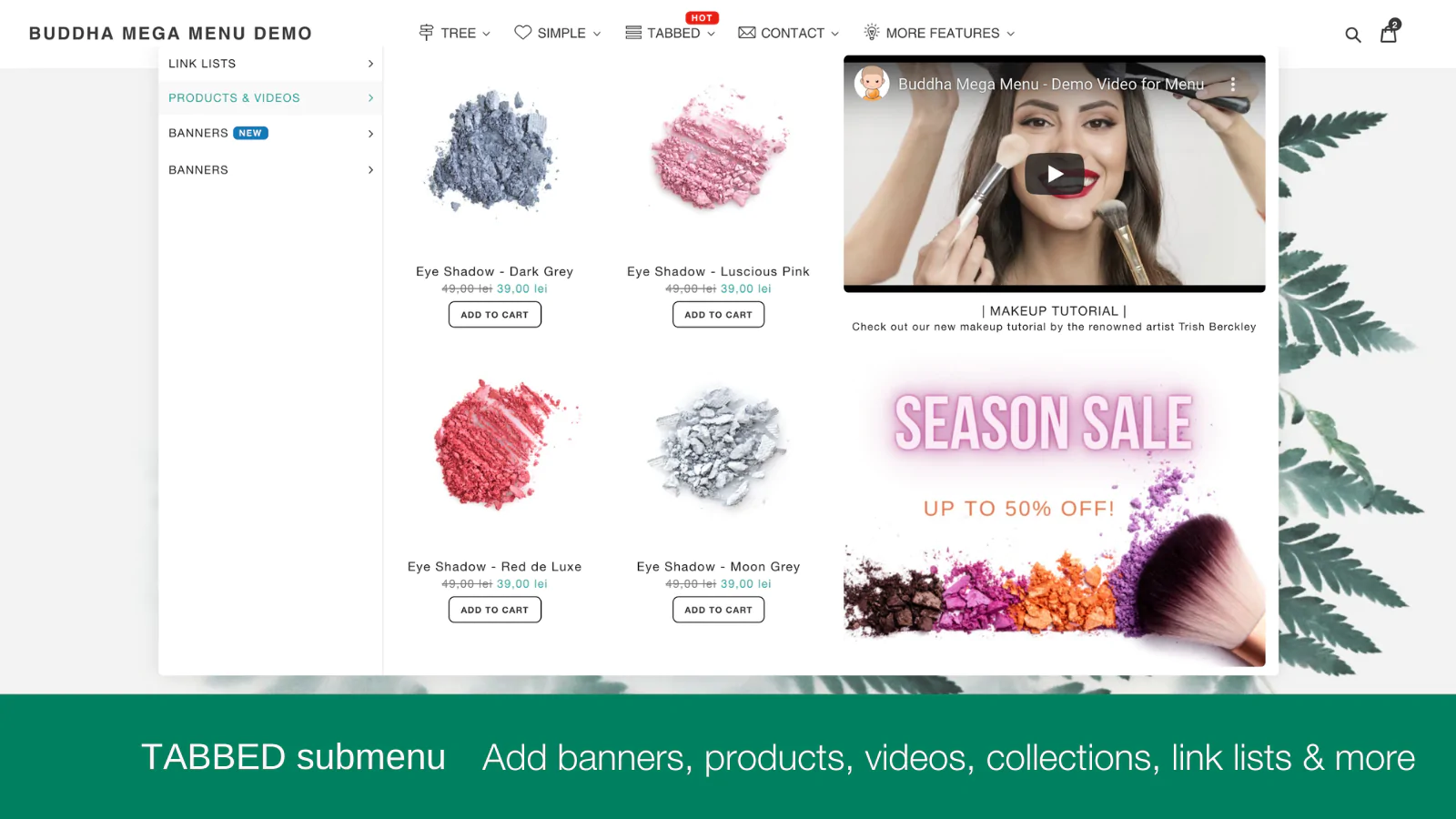Click the stacked bars icon beside TABBED
Screen dimensions: 1456x819
tap(633, 33)
